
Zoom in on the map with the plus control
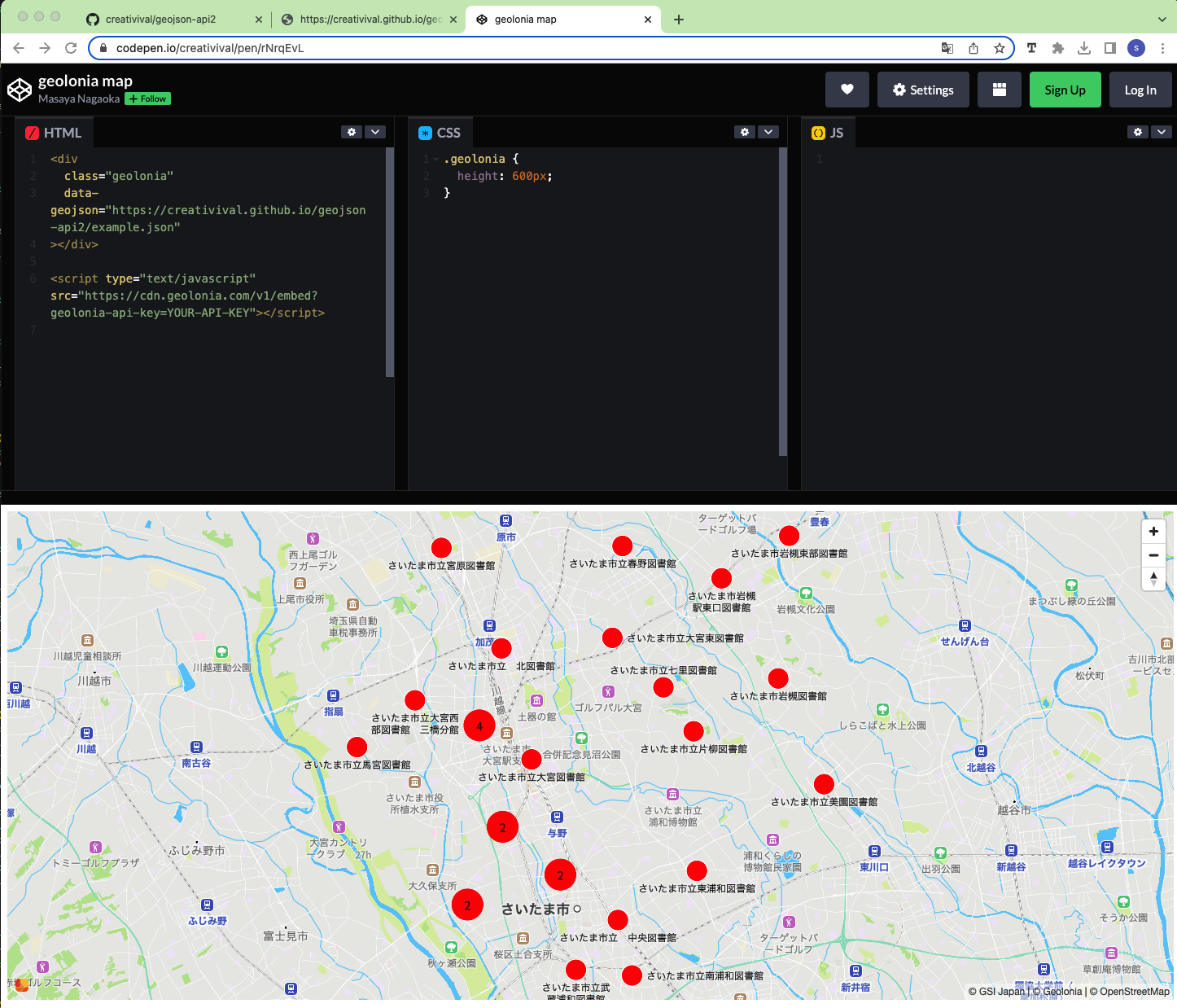point(1153,531)
